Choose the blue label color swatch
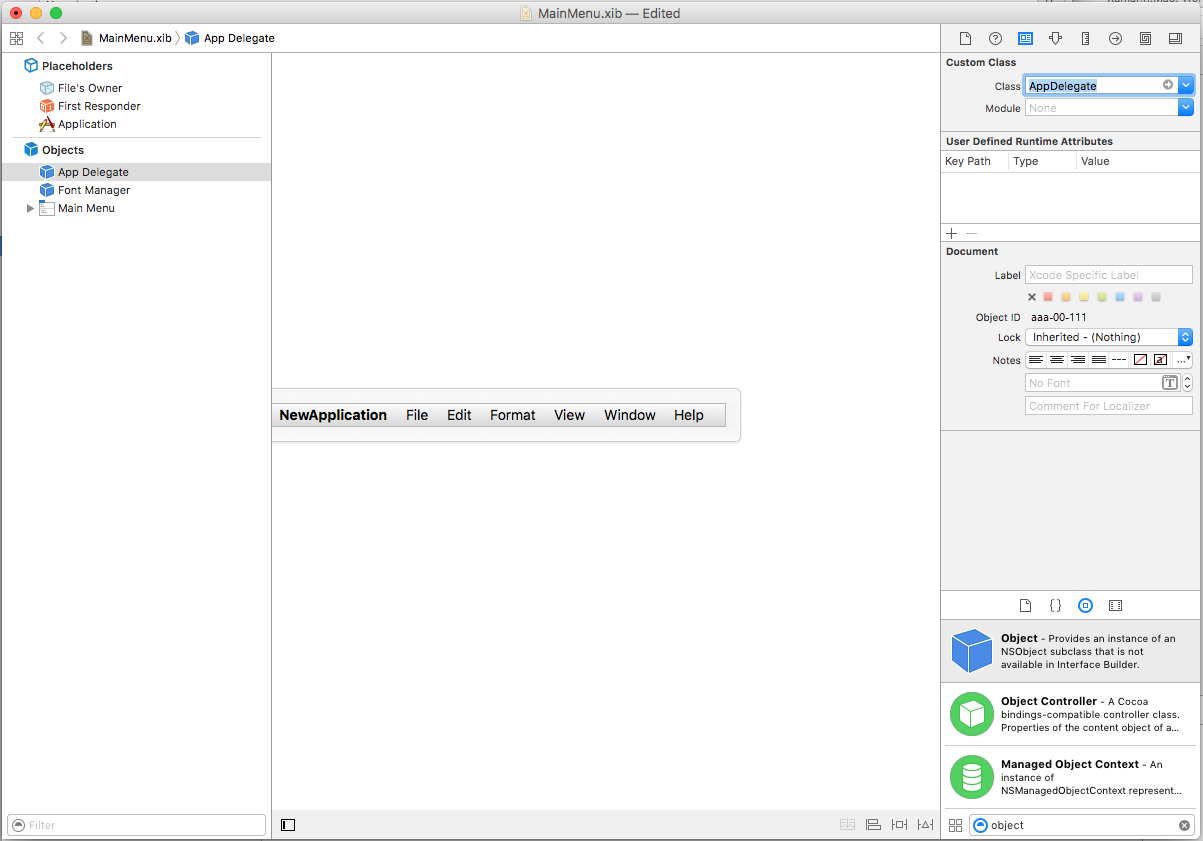Screen dimensions: 1203x841 coord(1120,297)
